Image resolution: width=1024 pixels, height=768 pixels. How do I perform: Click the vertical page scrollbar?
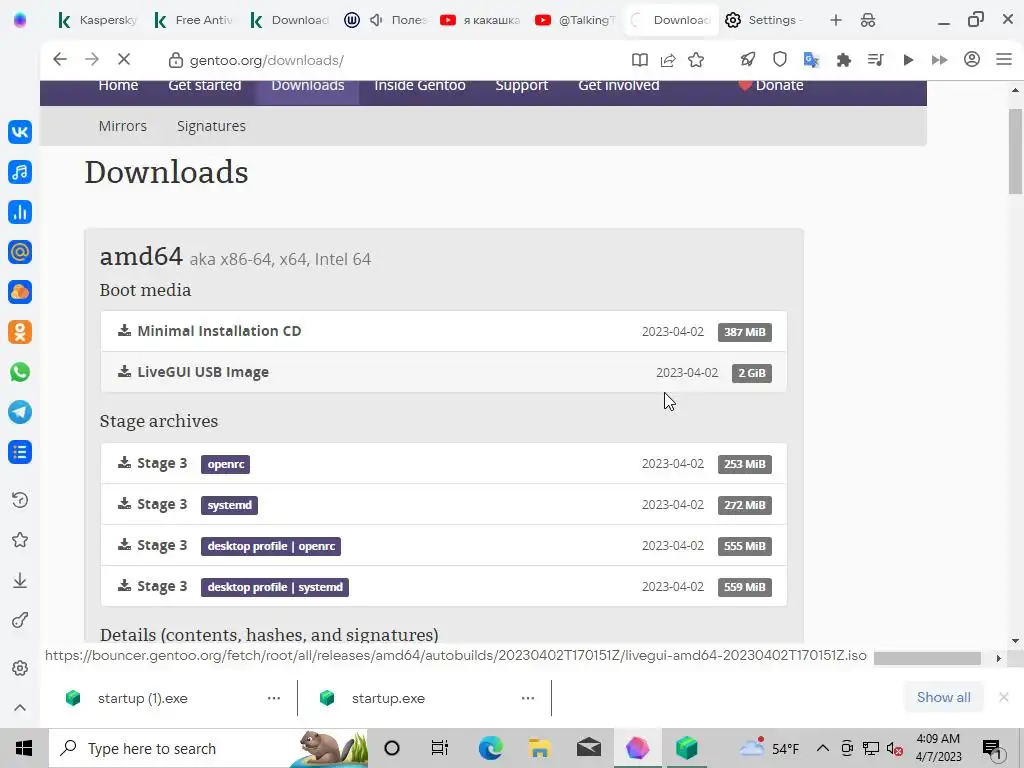click(x=1015, y=152)
